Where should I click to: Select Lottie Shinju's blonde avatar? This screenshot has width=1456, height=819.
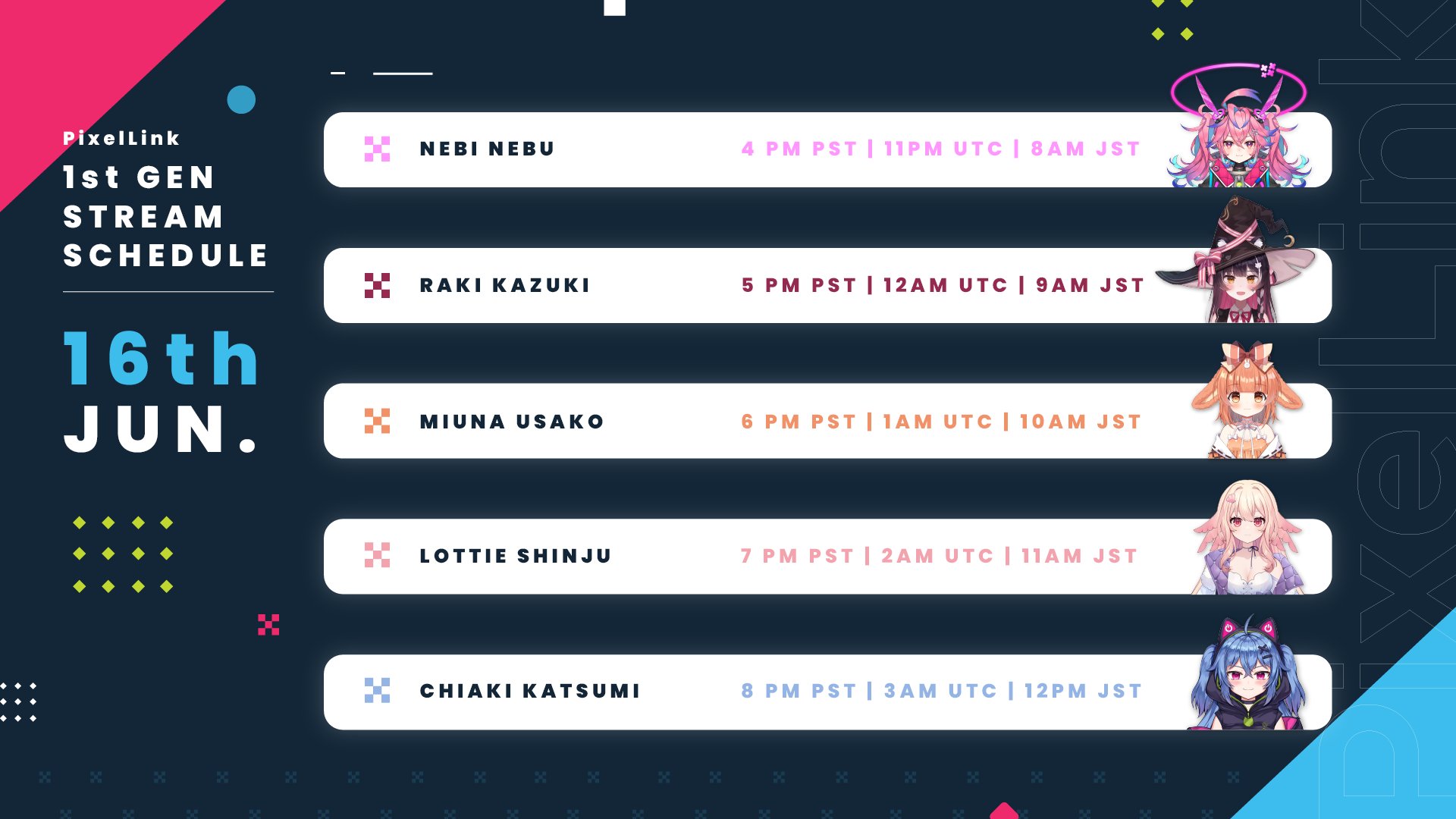coord(1247,537)
